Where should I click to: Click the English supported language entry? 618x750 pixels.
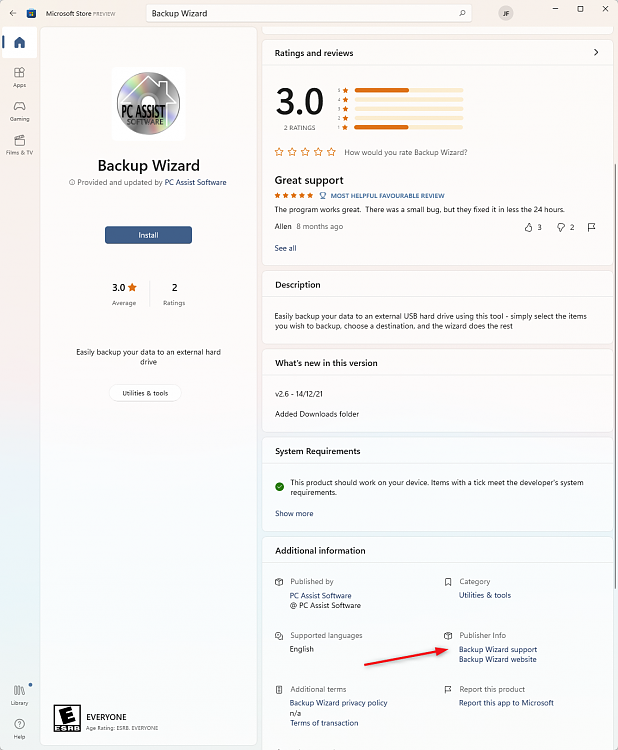tap(302, 649)
